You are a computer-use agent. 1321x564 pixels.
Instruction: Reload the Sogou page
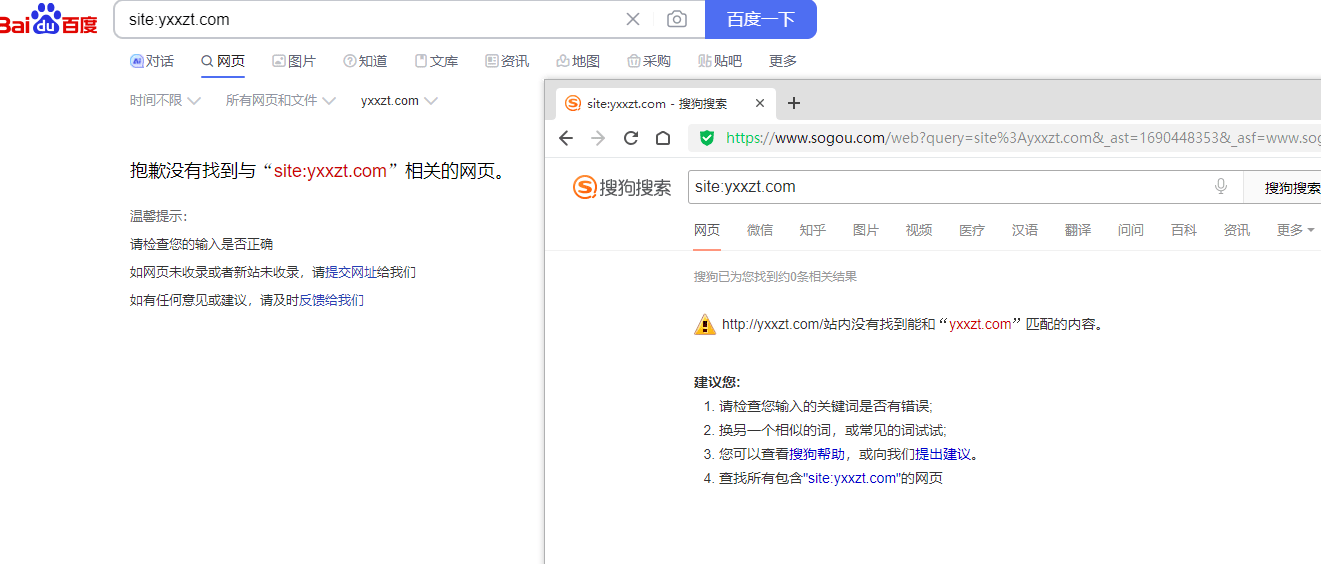(631, 138)
